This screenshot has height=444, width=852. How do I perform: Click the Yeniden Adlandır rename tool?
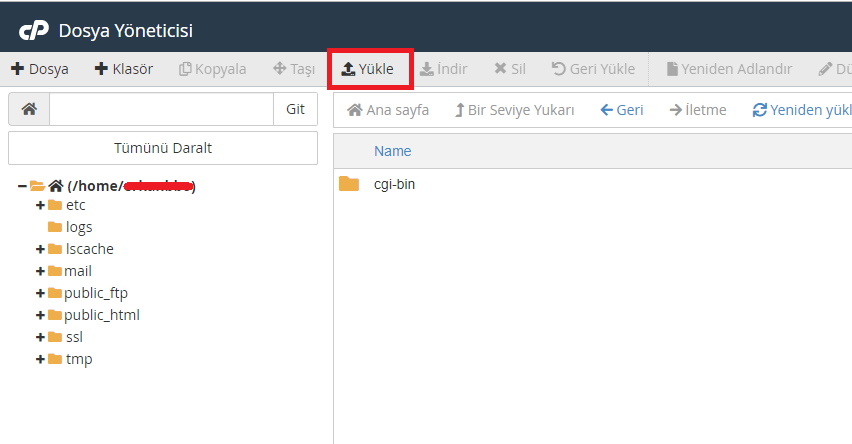729,69
